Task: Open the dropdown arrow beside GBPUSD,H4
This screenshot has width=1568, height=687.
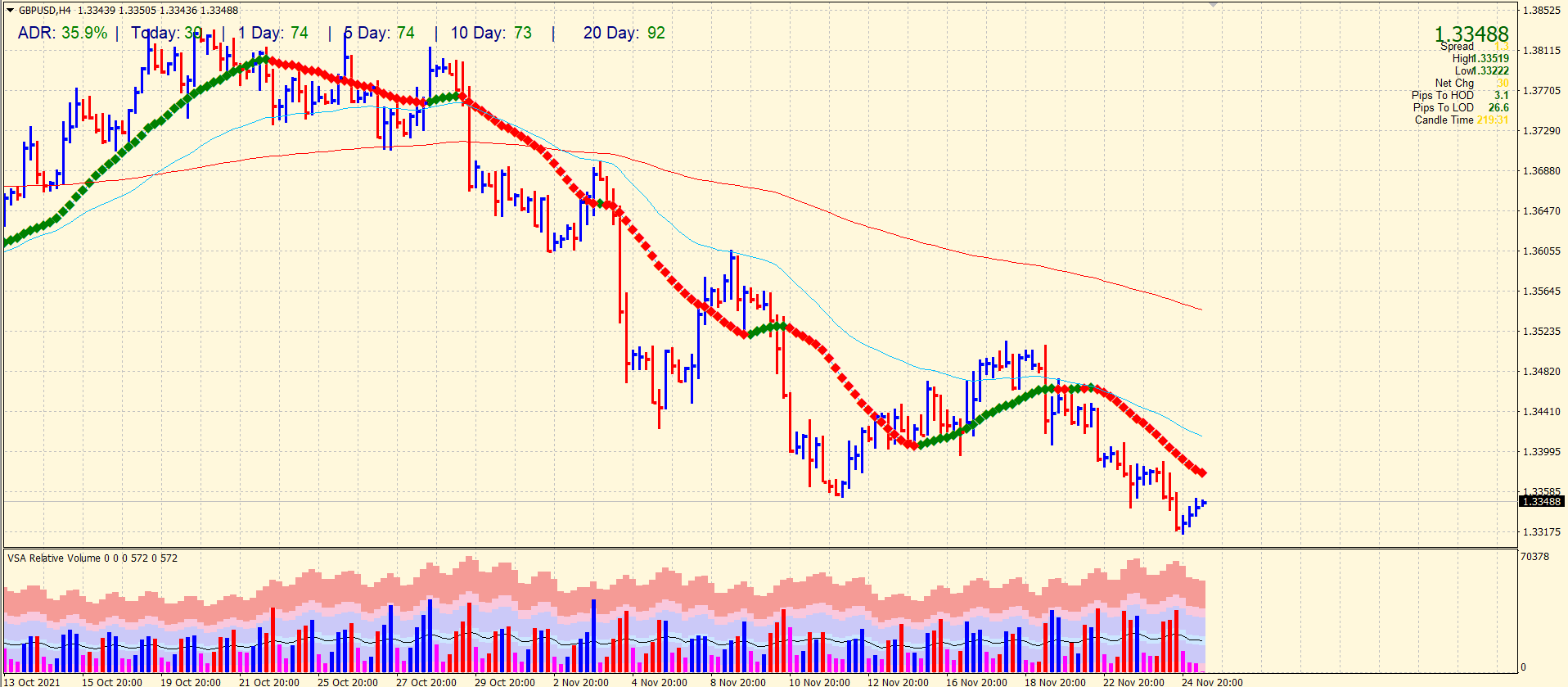Action: pos(11,11)
